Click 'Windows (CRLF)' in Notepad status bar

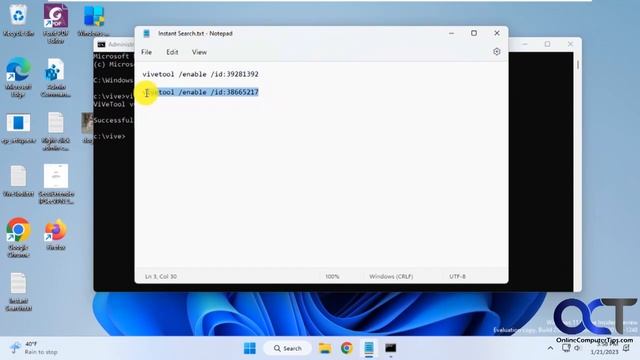pos(391,276)
